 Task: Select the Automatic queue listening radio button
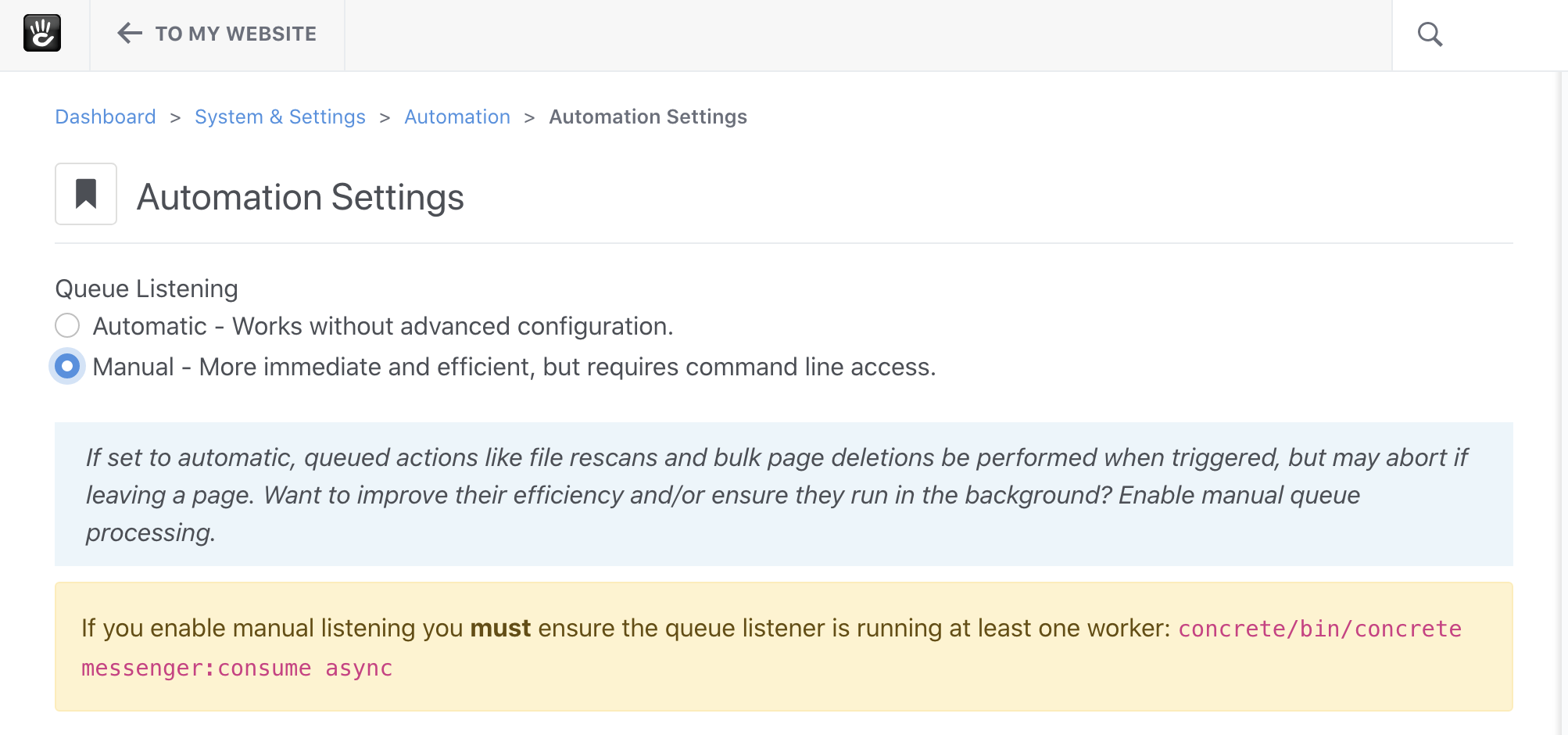click(67, 325)
